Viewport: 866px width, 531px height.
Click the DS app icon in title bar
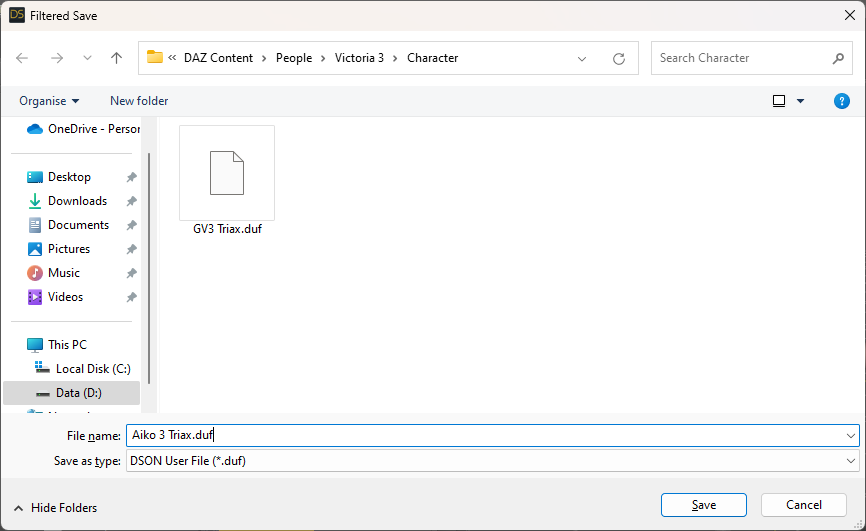(x=17, y=15)
